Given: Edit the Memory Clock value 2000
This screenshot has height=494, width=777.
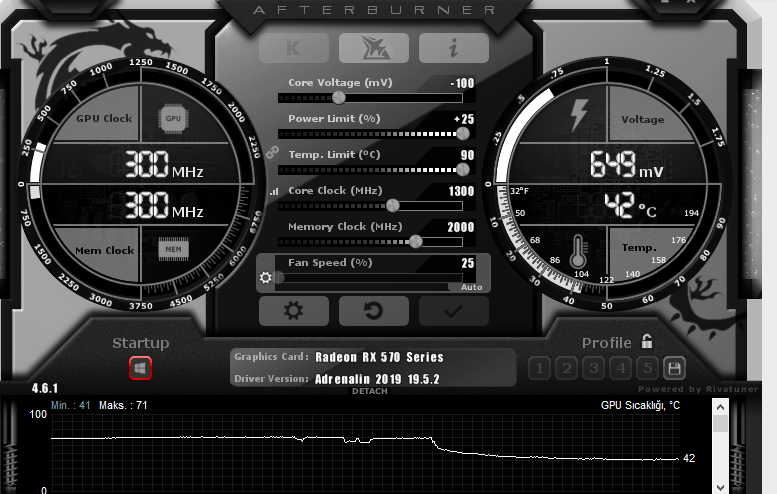Looking at the screenshot, I should tap(461, 227).
